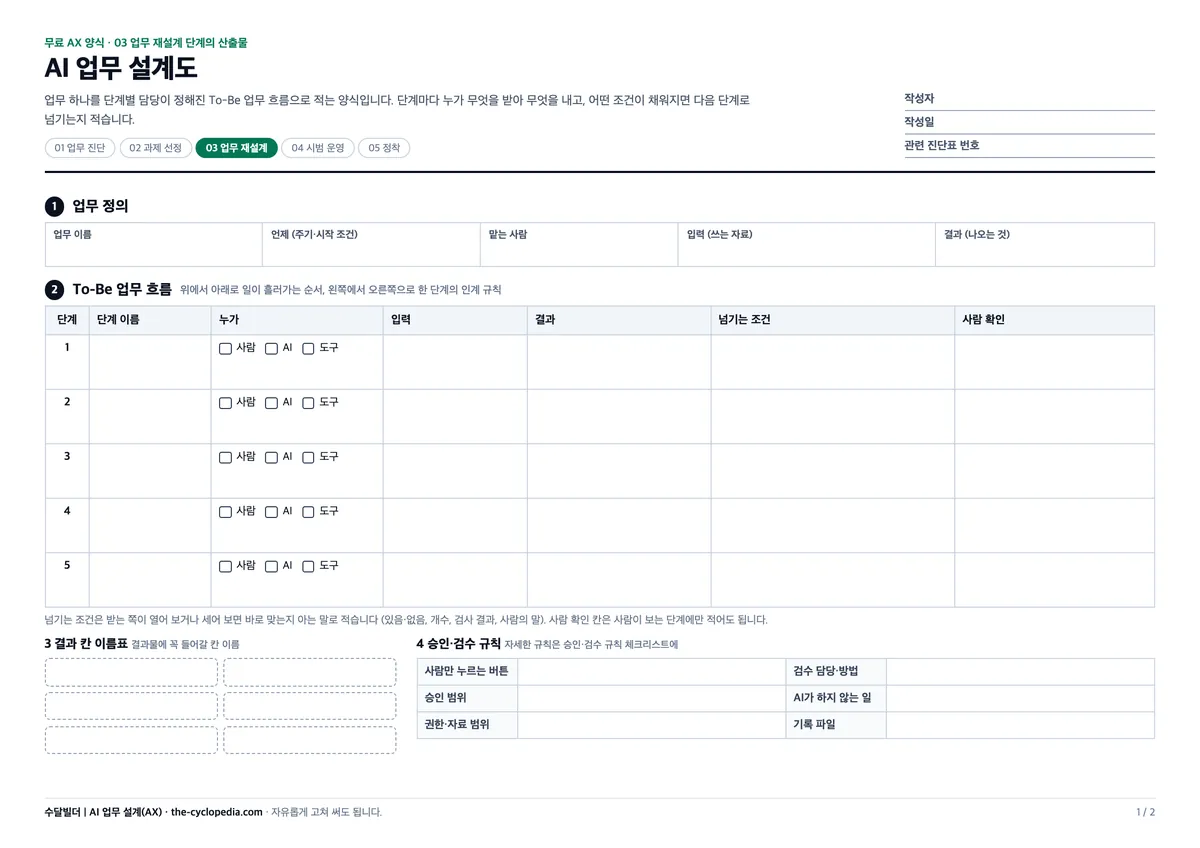Click the 맡는 사람 definition cell
The width and height of the screenshot is (1200, 848).
click(x=579, y=245)
